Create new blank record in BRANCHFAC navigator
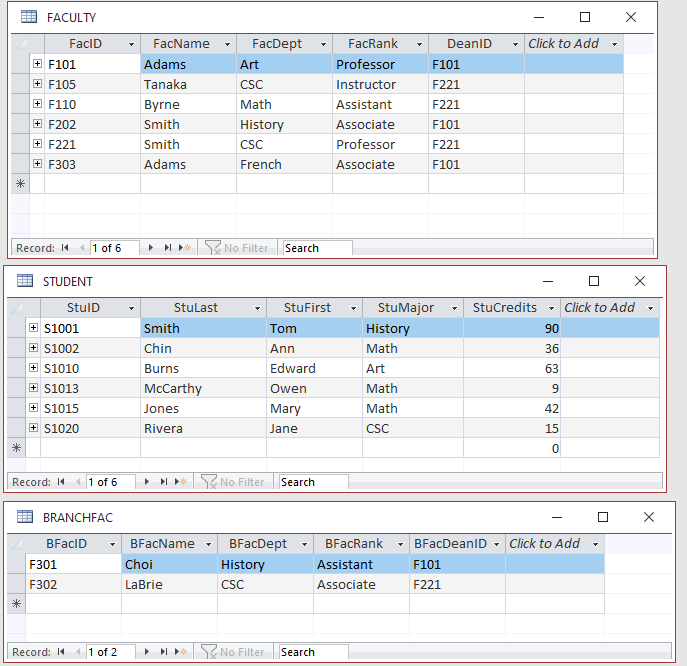Screen dimensions: 687x666 click(181, 652)
